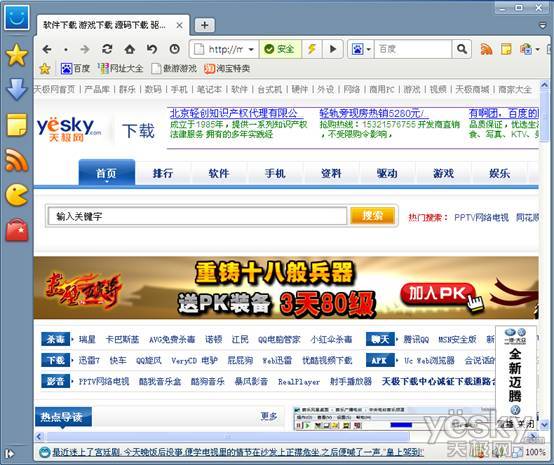Open the red shopping bag sidebar icon
554x465 pixels.
(x=17, y=230)
